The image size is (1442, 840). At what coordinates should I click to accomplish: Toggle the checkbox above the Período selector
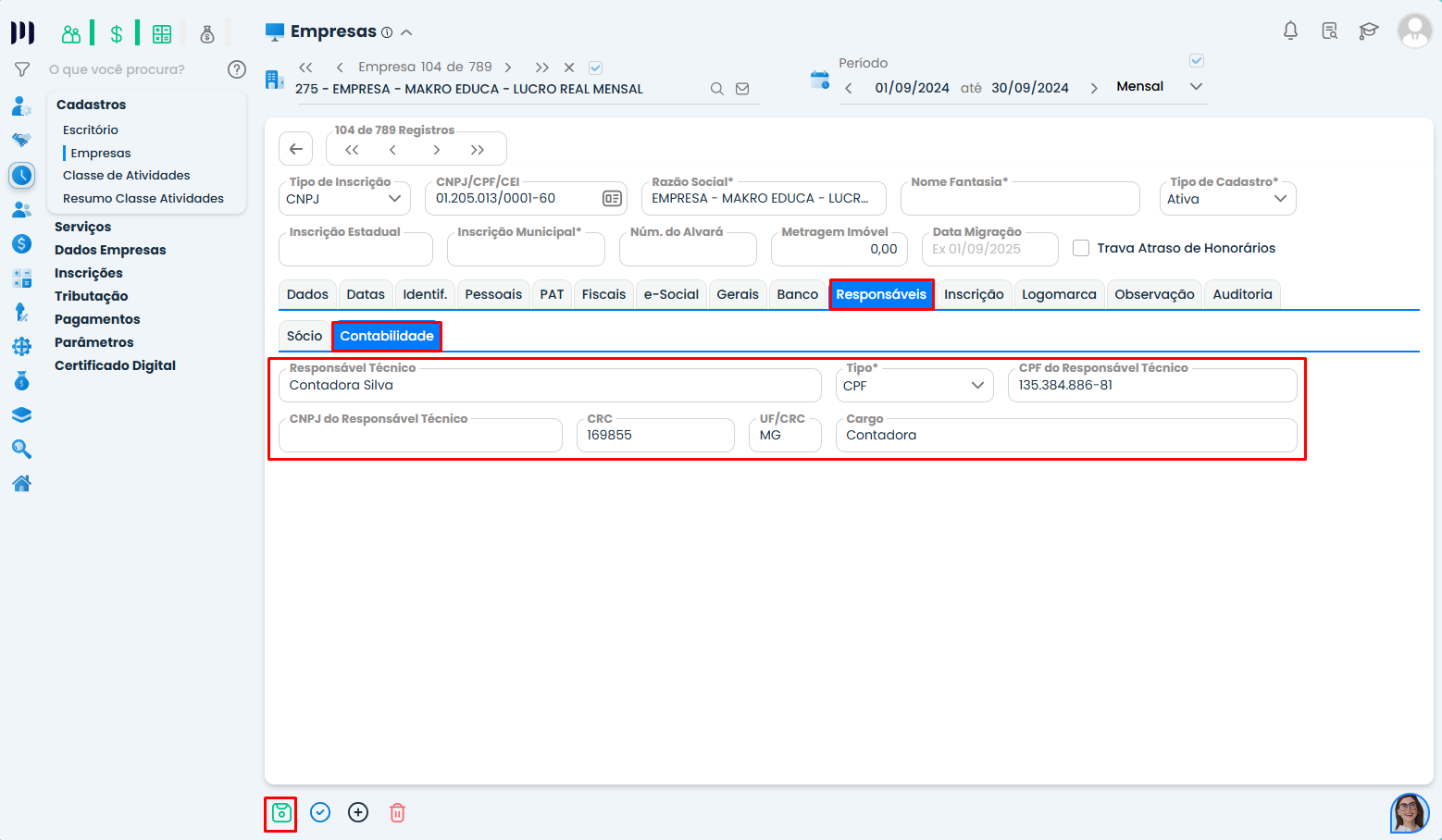pos(1196,61)
